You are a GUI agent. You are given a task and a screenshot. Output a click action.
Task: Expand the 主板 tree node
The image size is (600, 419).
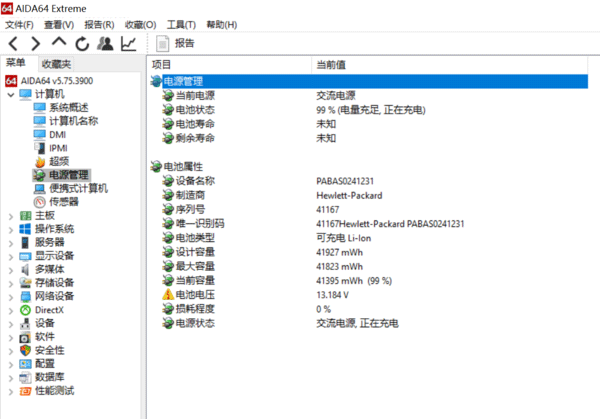pyautogui.click(x=11, y=216)
